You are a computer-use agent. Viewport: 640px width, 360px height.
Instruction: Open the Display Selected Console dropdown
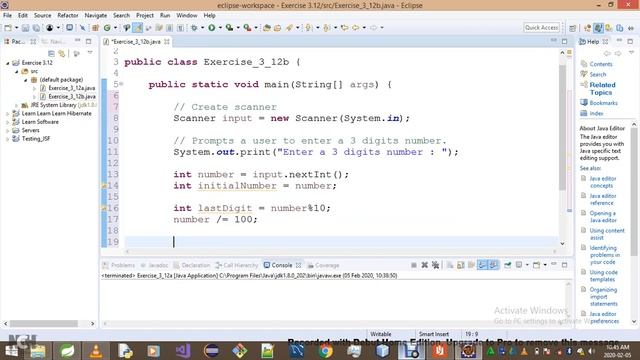click(527, 265)
